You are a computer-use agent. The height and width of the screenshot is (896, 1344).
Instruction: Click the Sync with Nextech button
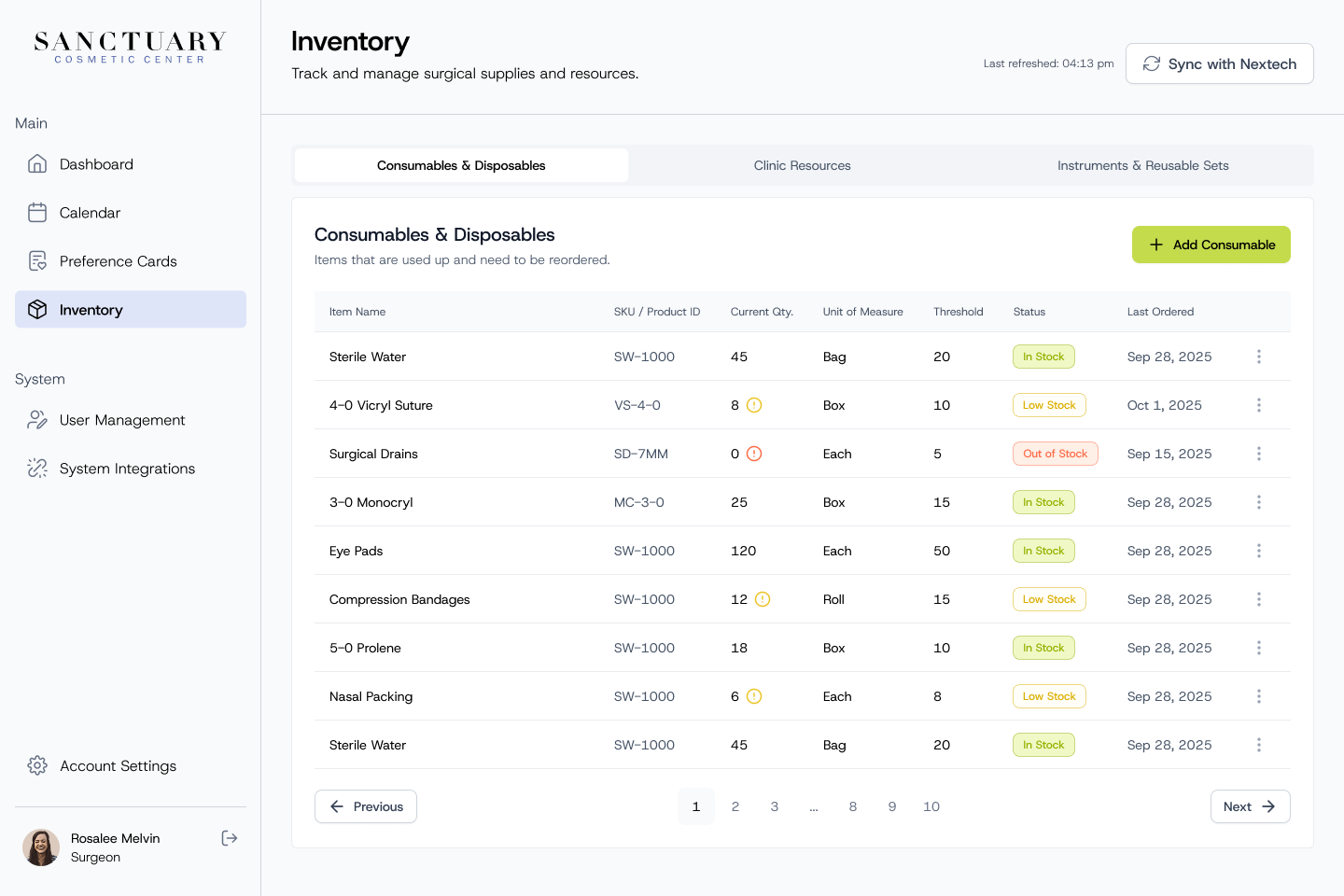click(1220, 63)
